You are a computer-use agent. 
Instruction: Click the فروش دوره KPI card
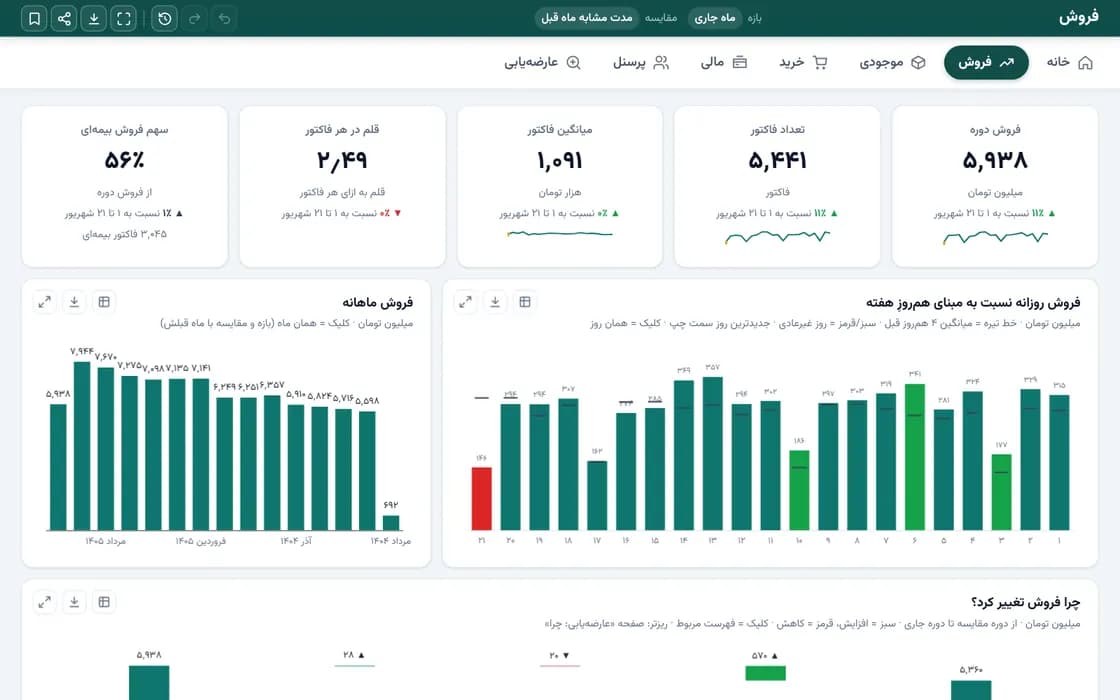point(994,186)
